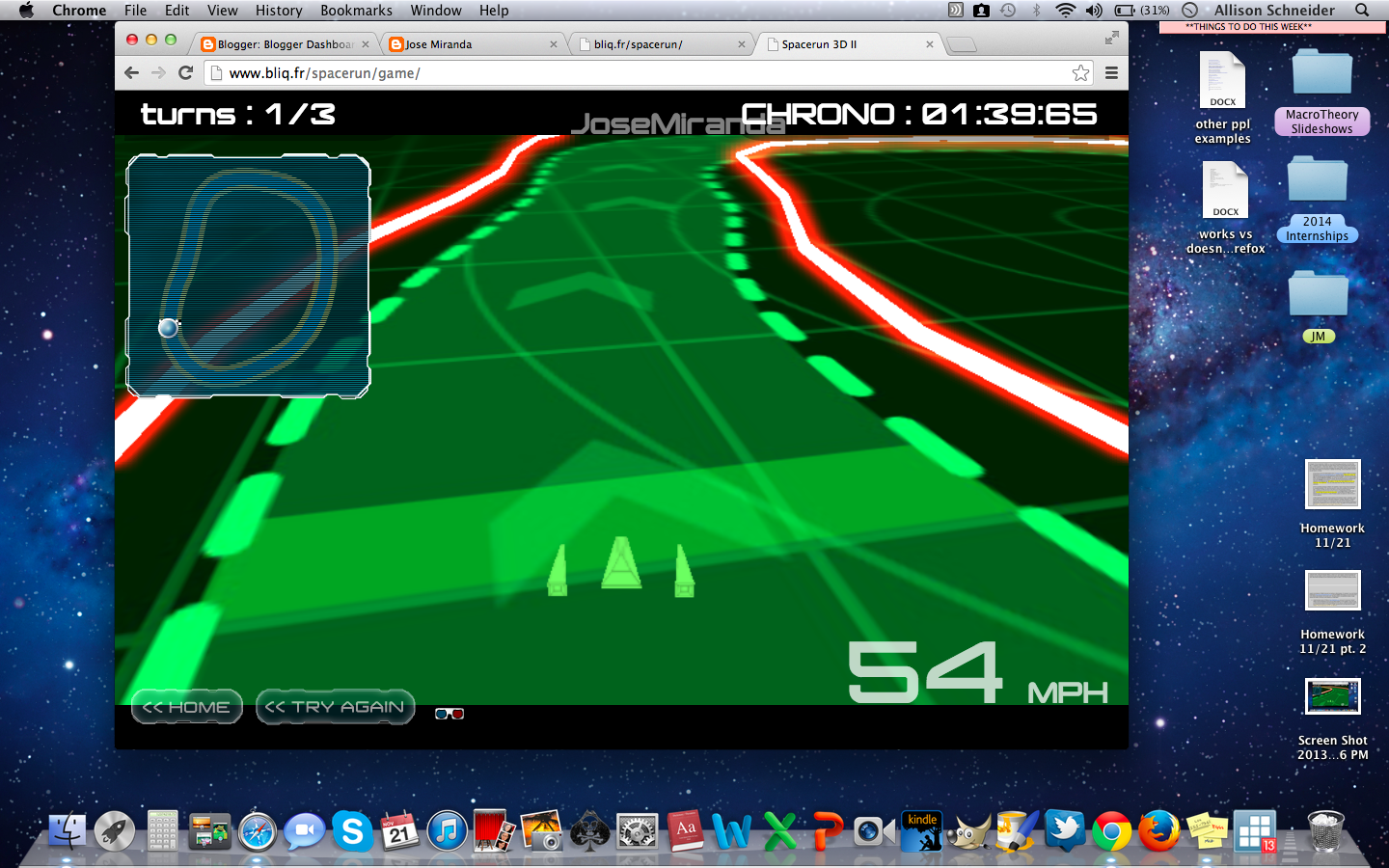
Task: Open the File menu
Action: coord(135,10)
